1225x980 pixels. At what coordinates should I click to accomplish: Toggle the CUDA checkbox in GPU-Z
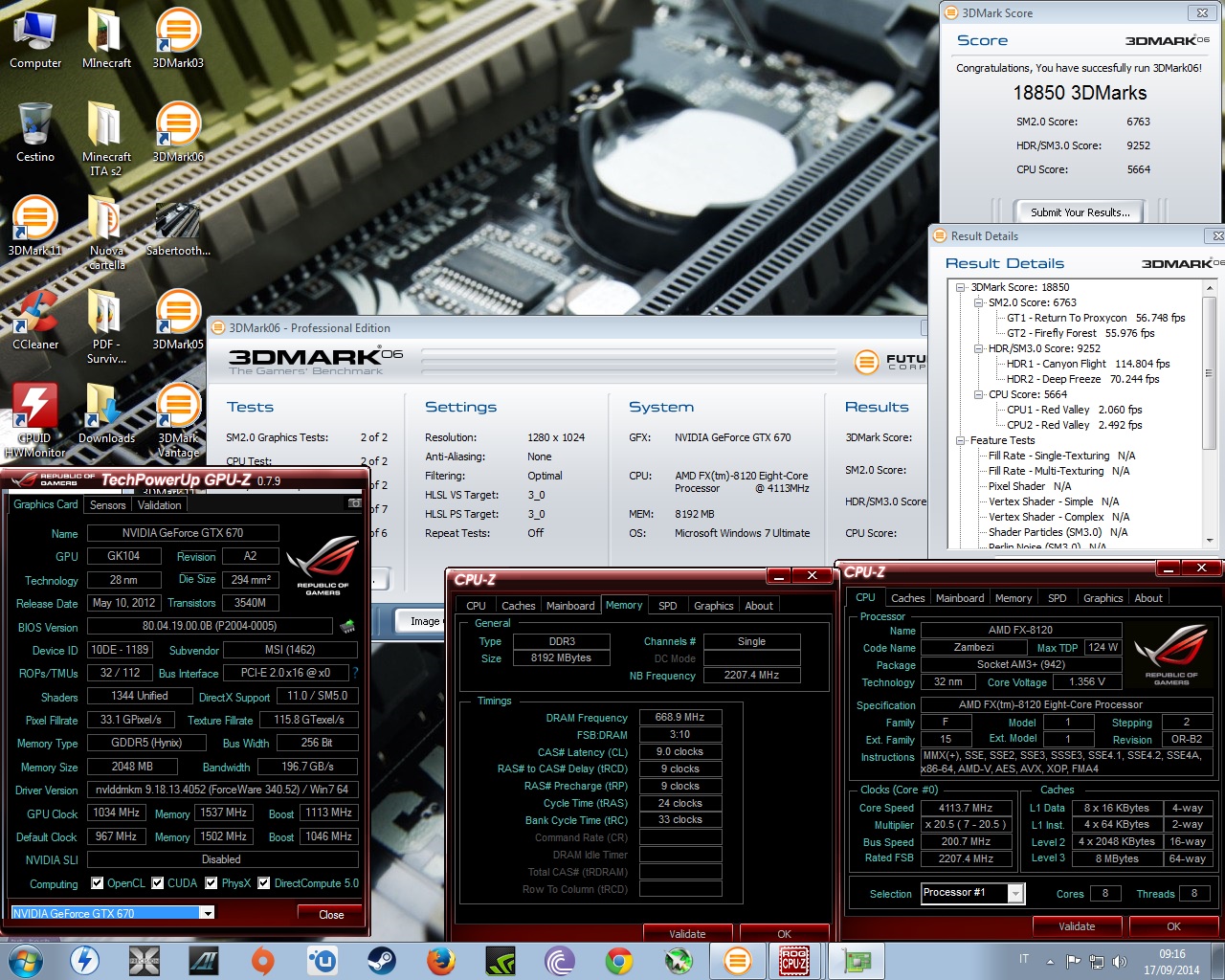point(158,883)
